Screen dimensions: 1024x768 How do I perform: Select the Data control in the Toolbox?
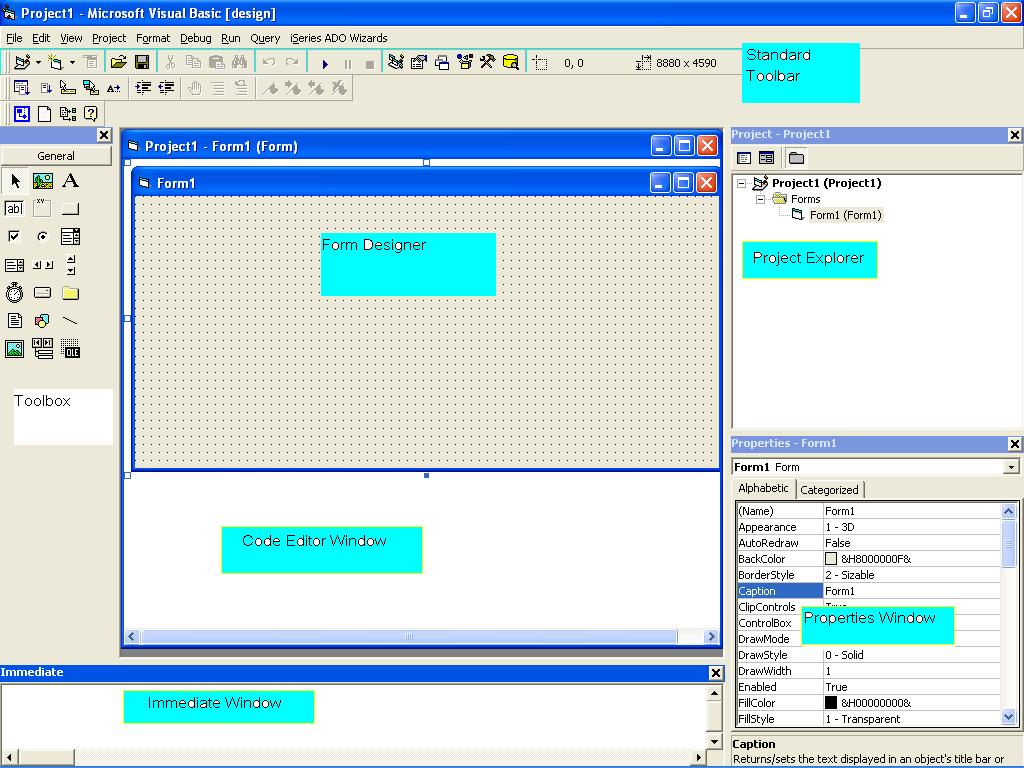[x=43, y=349]
